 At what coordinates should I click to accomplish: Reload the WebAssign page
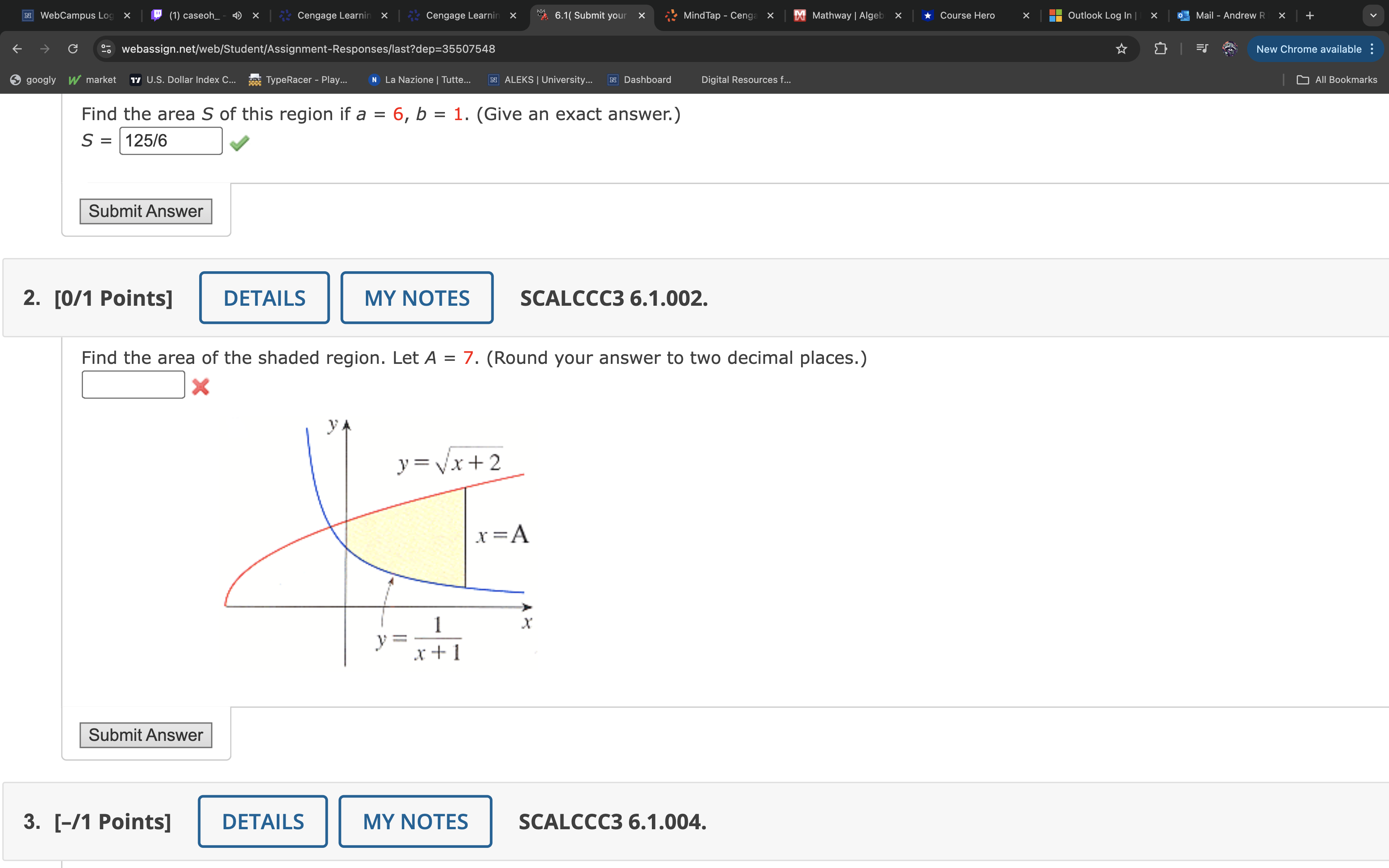coord(73,49)
